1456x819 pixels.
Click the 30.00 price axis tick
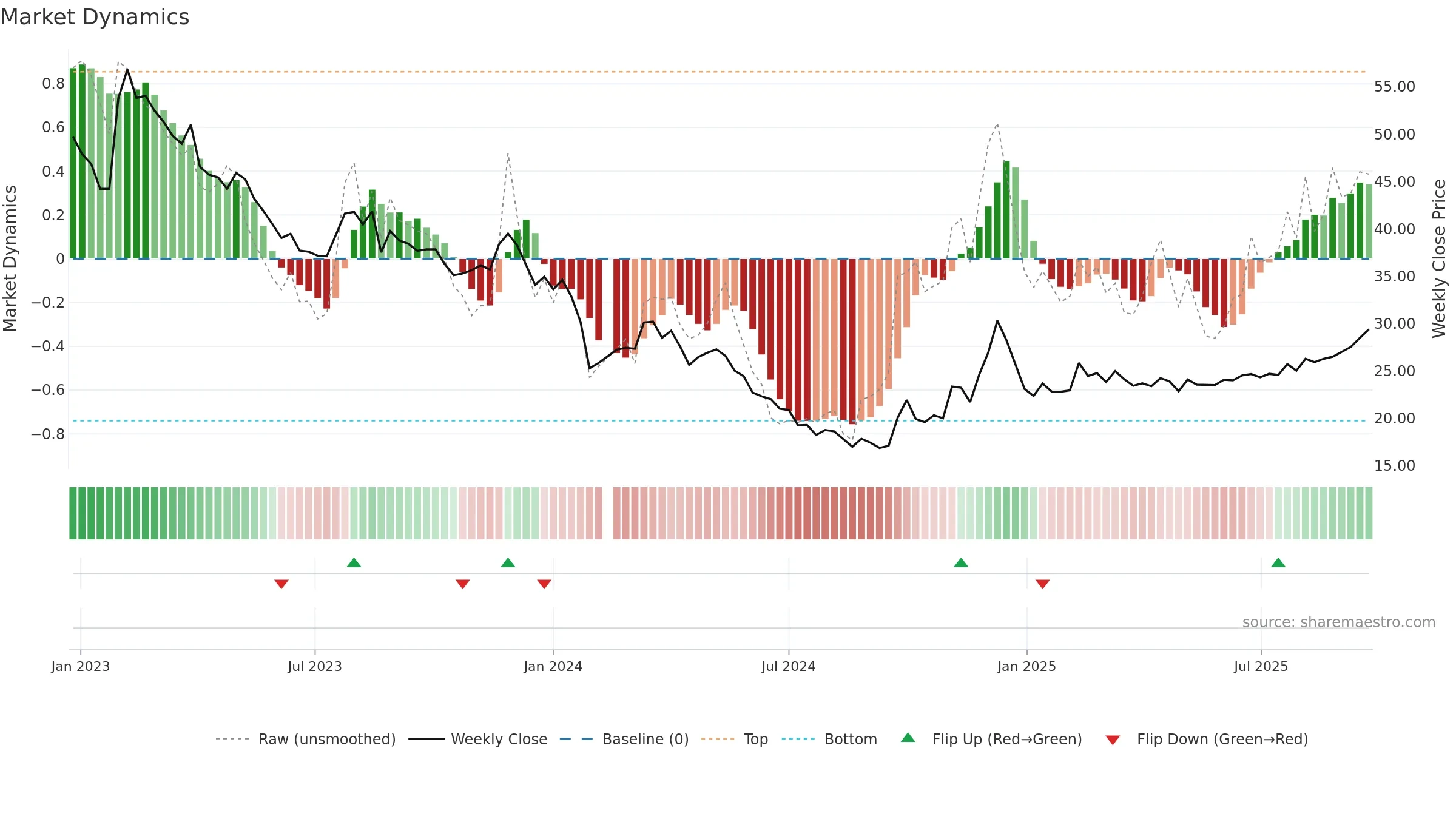(x=1395, y=323)
